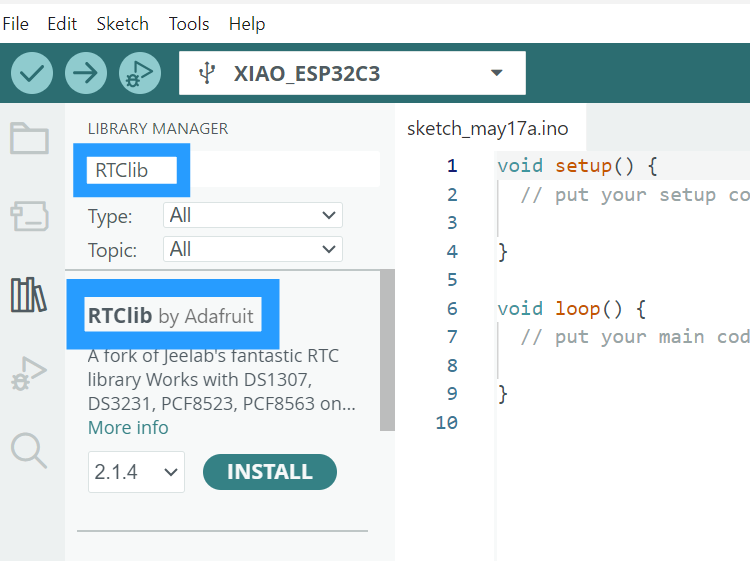Open the Search magnifier icon in sidebar
The height and width of the screenshot is (561, 750).
[29, 451]
